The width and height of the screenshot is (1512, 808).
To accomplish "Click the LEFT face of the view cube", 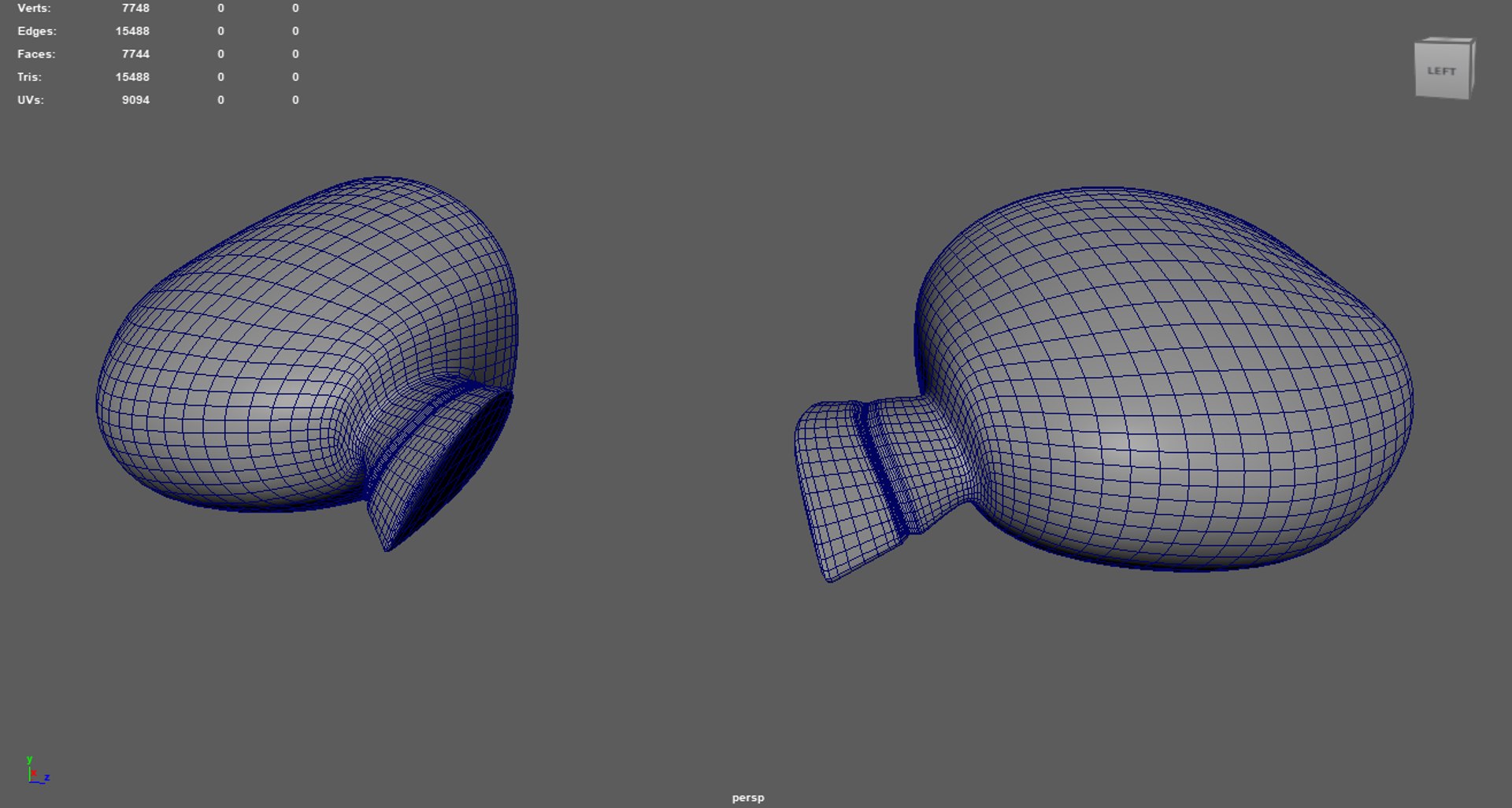I will pos(1441,71).
